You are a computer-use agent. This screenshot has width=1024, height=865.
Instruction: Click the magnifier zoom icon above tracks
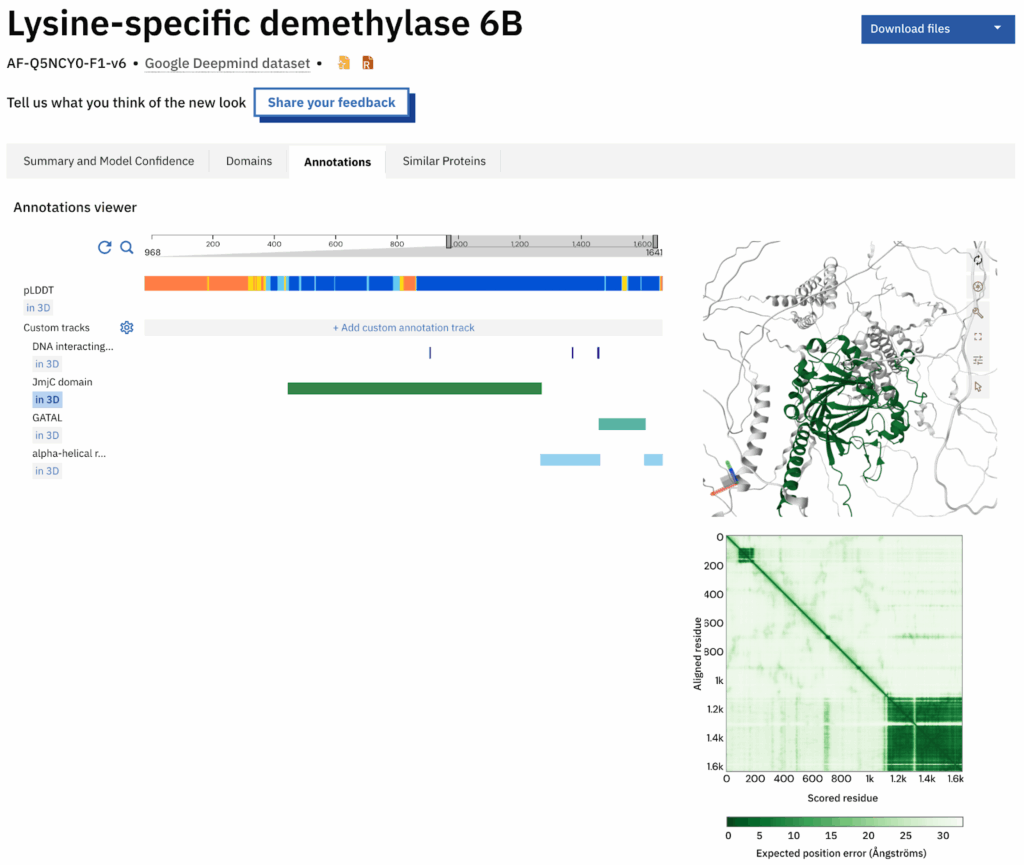click(x=127, y=247)
